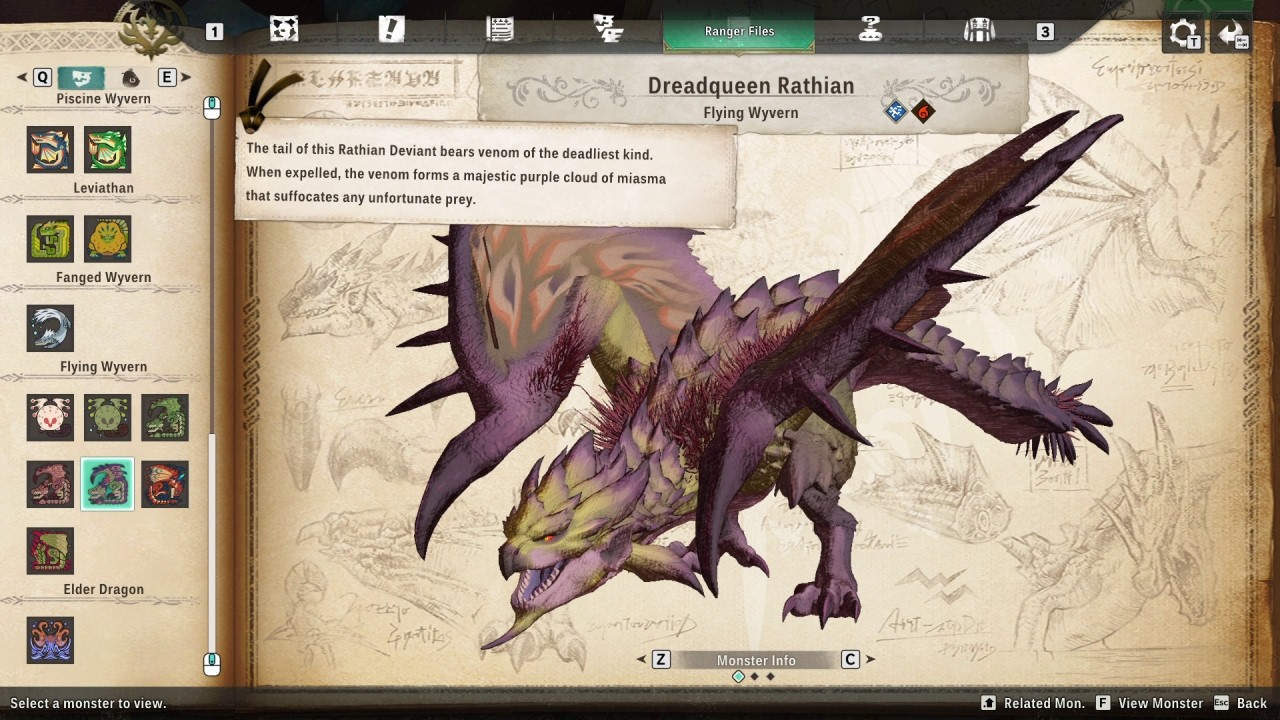Click the guild crest emblem at top left
The width and height of the screenshot is (1280, 720).
pyautogui.click(x=153, y=32)
